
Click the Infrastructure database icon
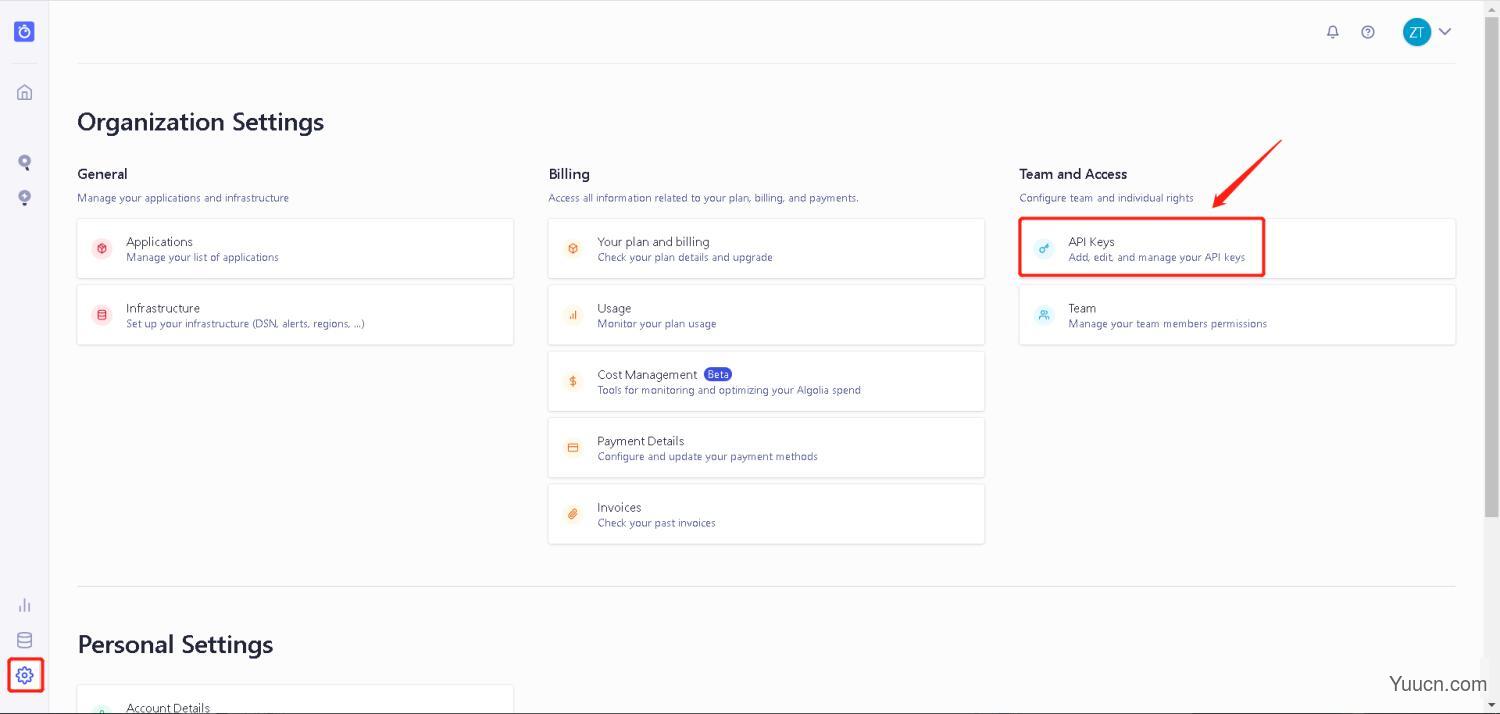tap(101, 315)
